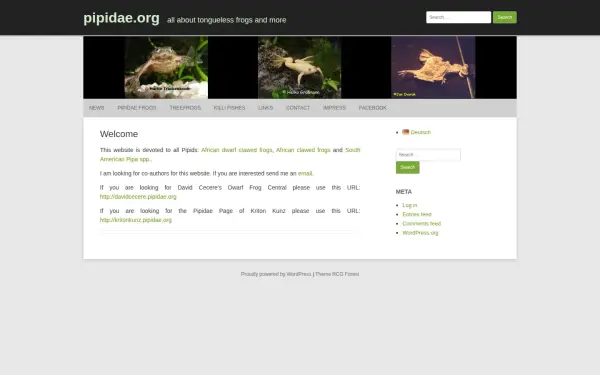
Task: Open the kritonkunz.pipidae.org URL
Action: coord(136,220)
